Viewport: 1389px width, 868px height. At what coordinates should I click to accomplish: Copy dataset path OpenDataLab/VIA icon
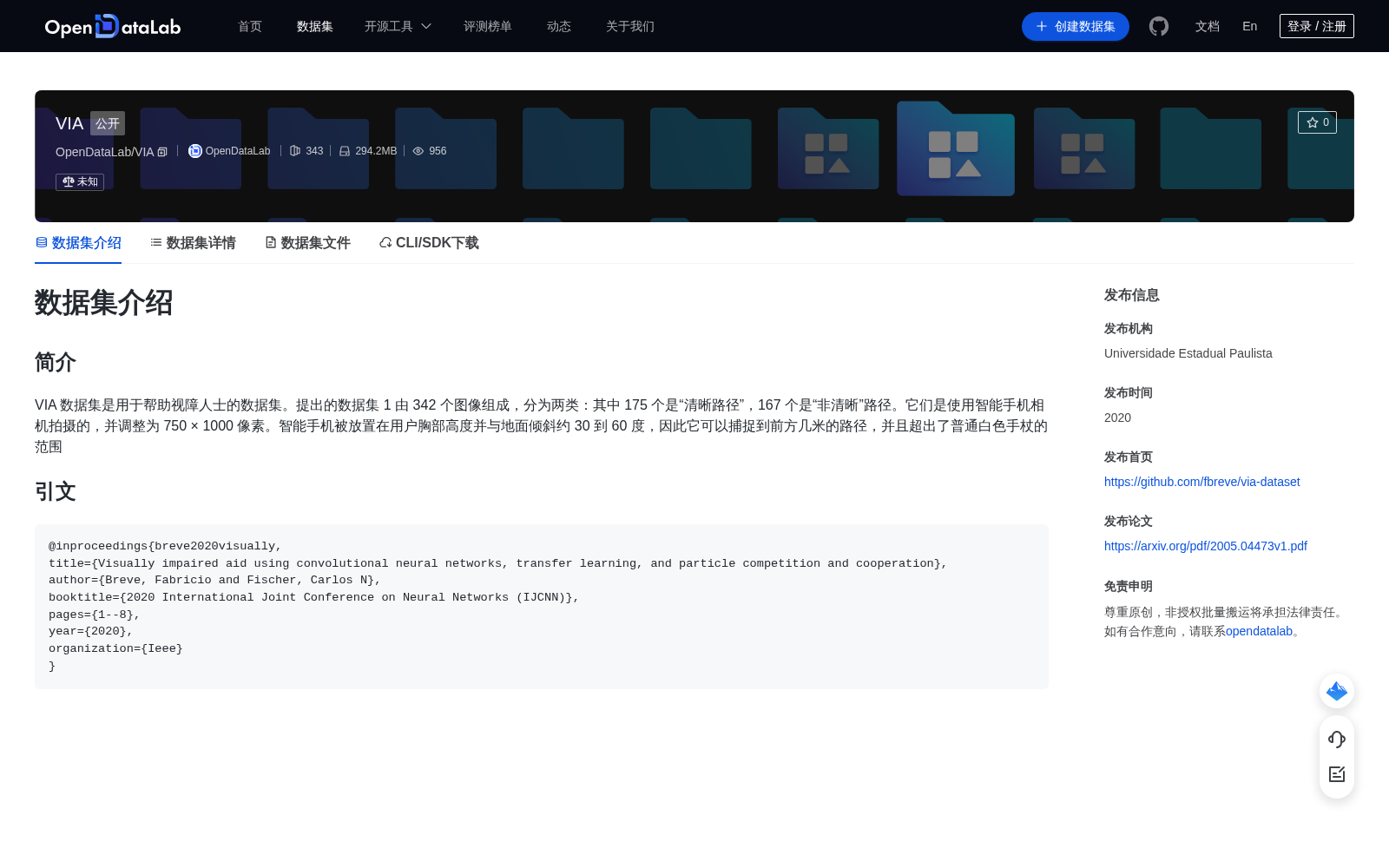(162, 152)
